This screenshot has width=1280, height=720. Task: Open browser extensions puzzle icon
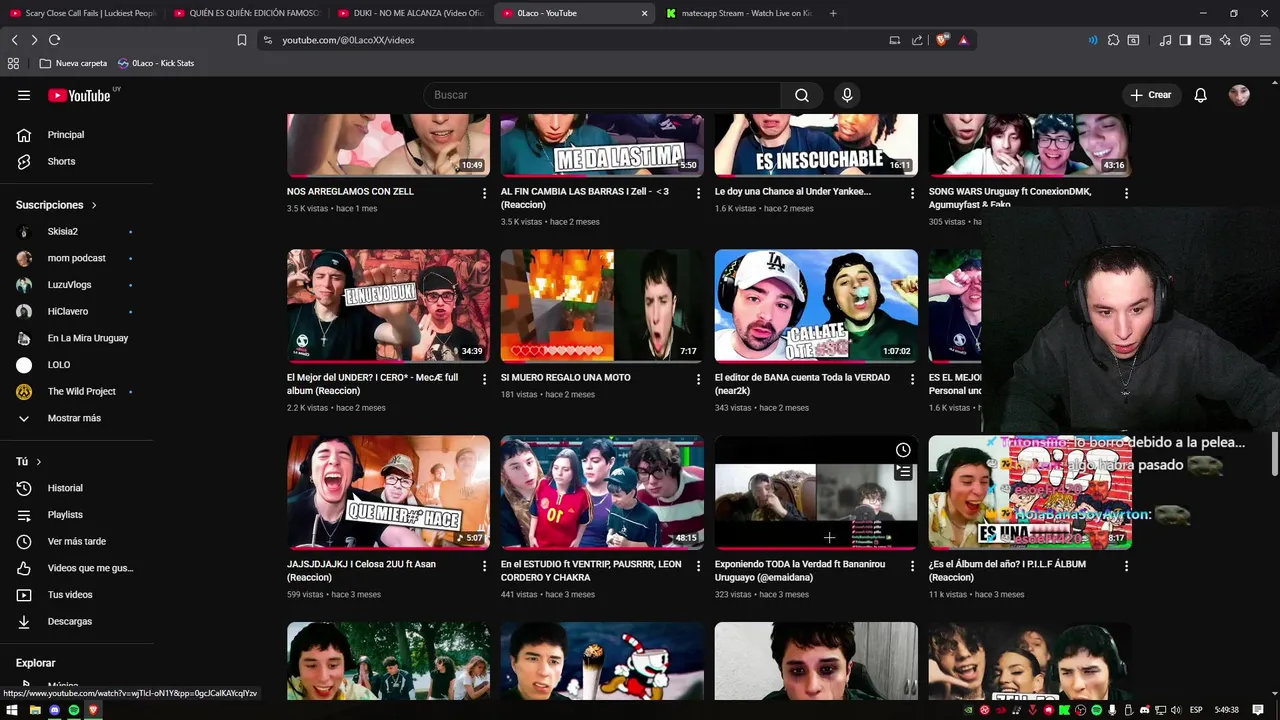click(1113, 40)
